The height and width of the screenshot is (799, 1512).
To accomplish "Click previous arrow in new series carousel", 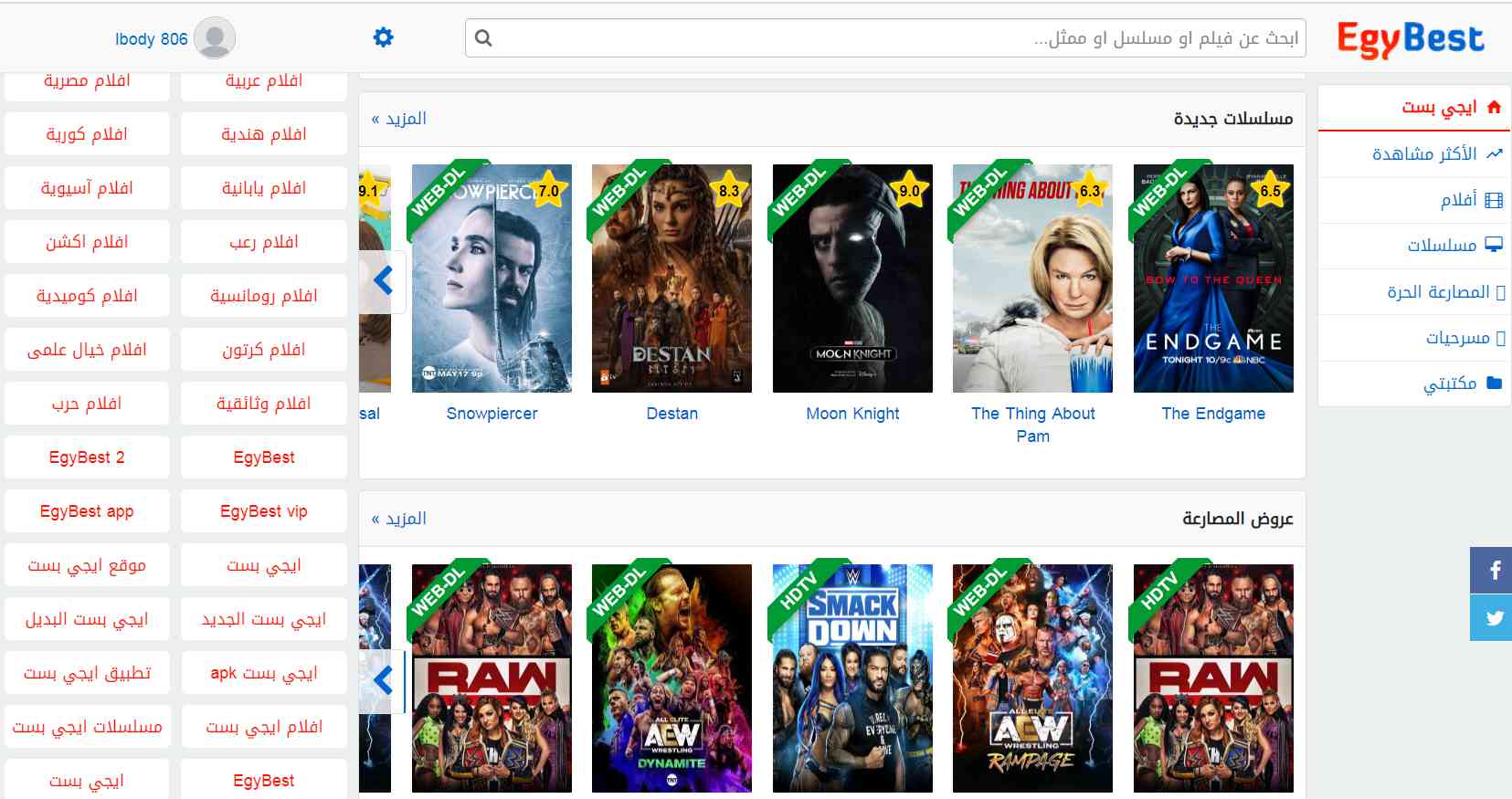I will 384,280.
